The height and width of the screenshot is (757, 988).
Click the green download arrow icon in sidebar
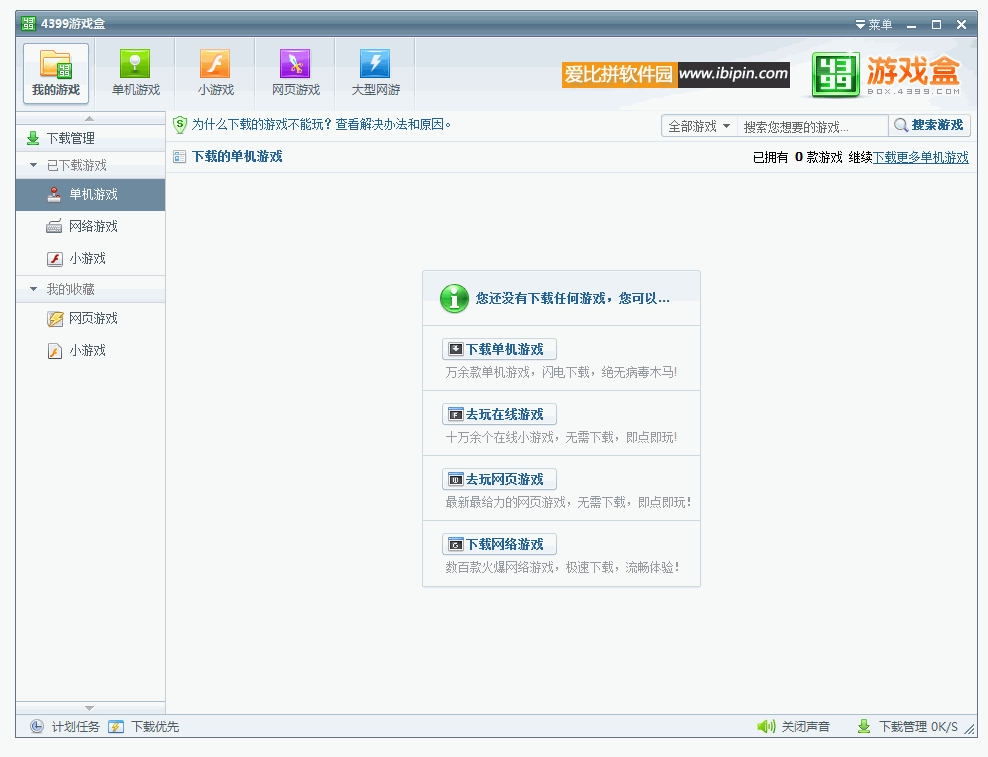[33, 138]
